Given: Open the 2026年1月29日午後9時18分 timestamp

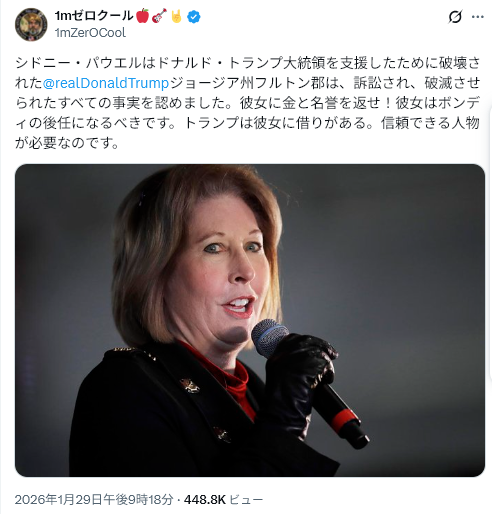Looking at the screenshot, I should [94, 499].
